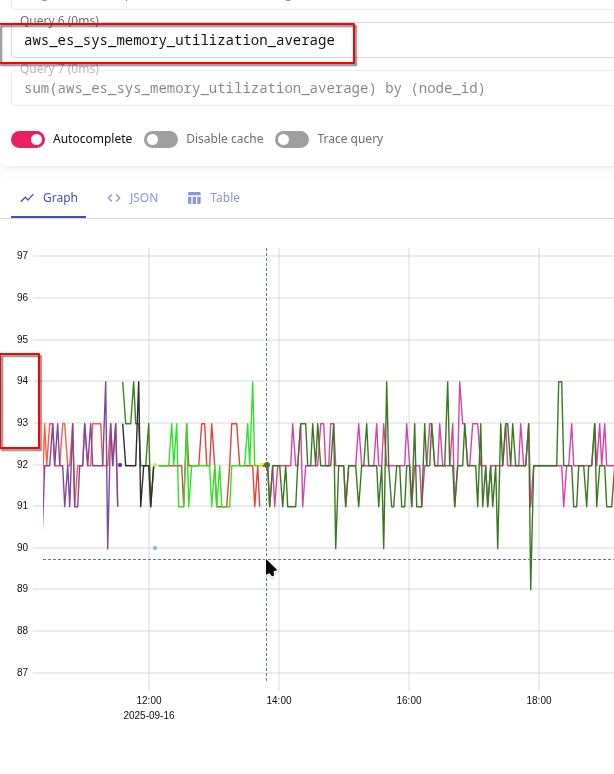Click the 12:00 x-axis time label
This screenshot has width=614, height=774.
[x=149, y=701]
